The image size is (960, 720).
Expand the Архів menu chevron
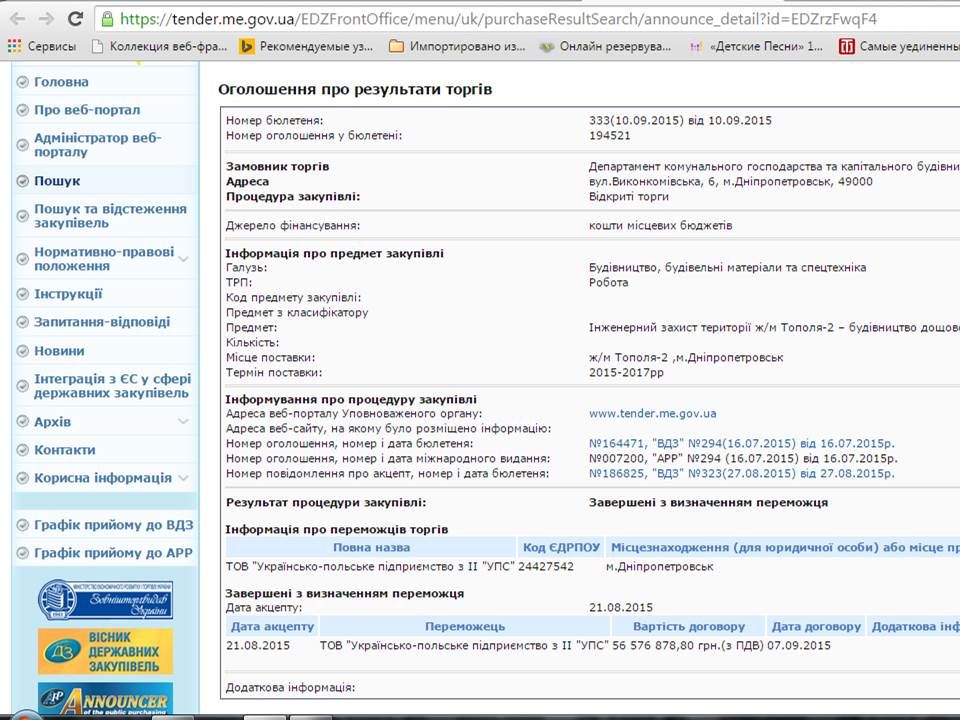(x=183, y=422)
